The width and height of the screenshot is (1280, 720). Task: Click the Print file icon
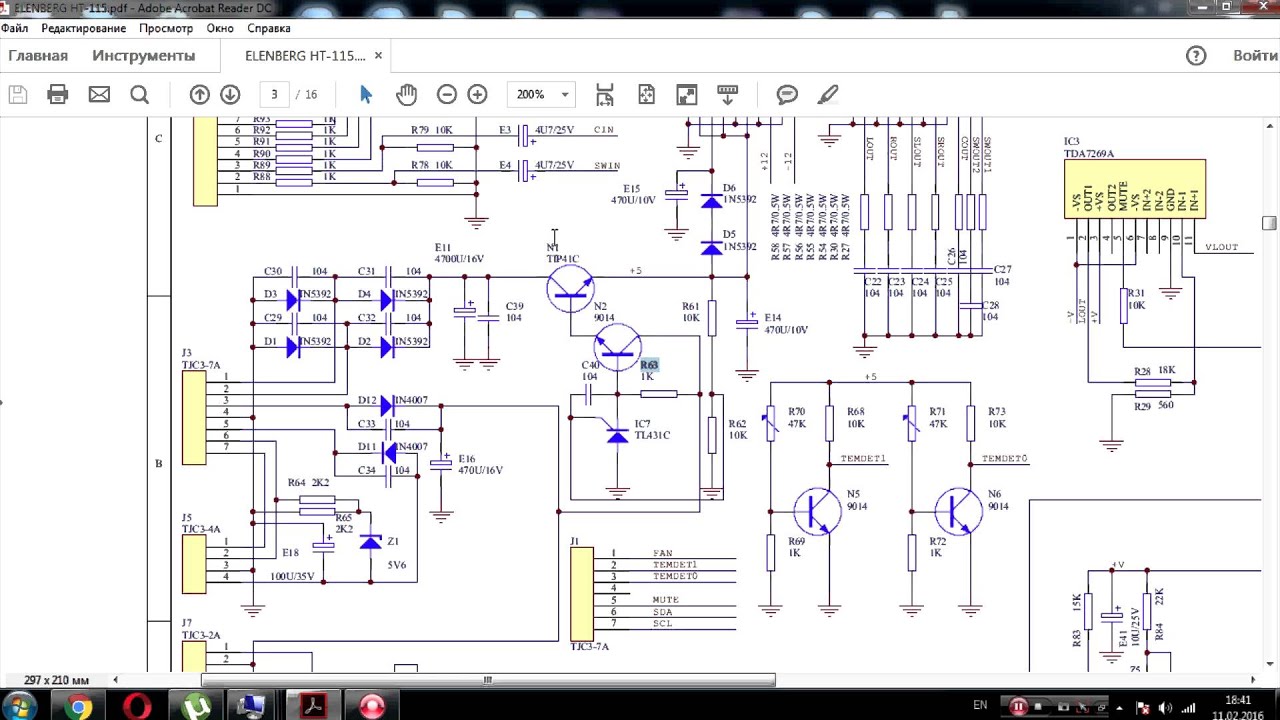pos(58,95)
